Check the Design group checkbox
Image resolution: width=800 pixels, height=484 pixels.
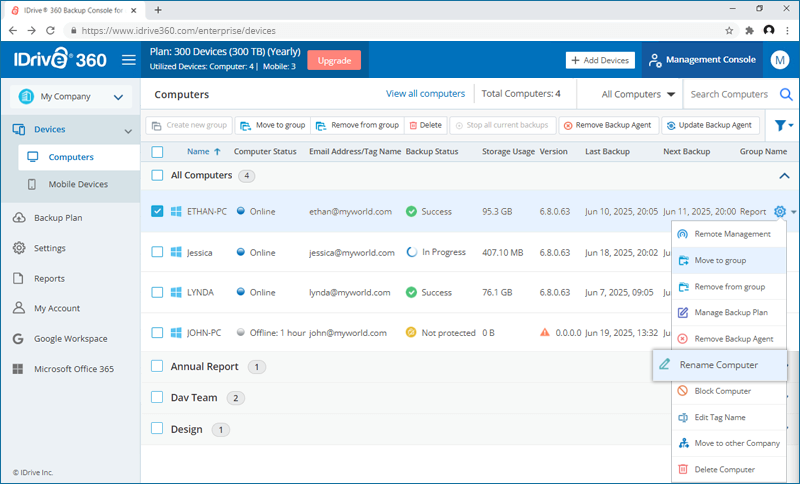(x=157, y=428)
